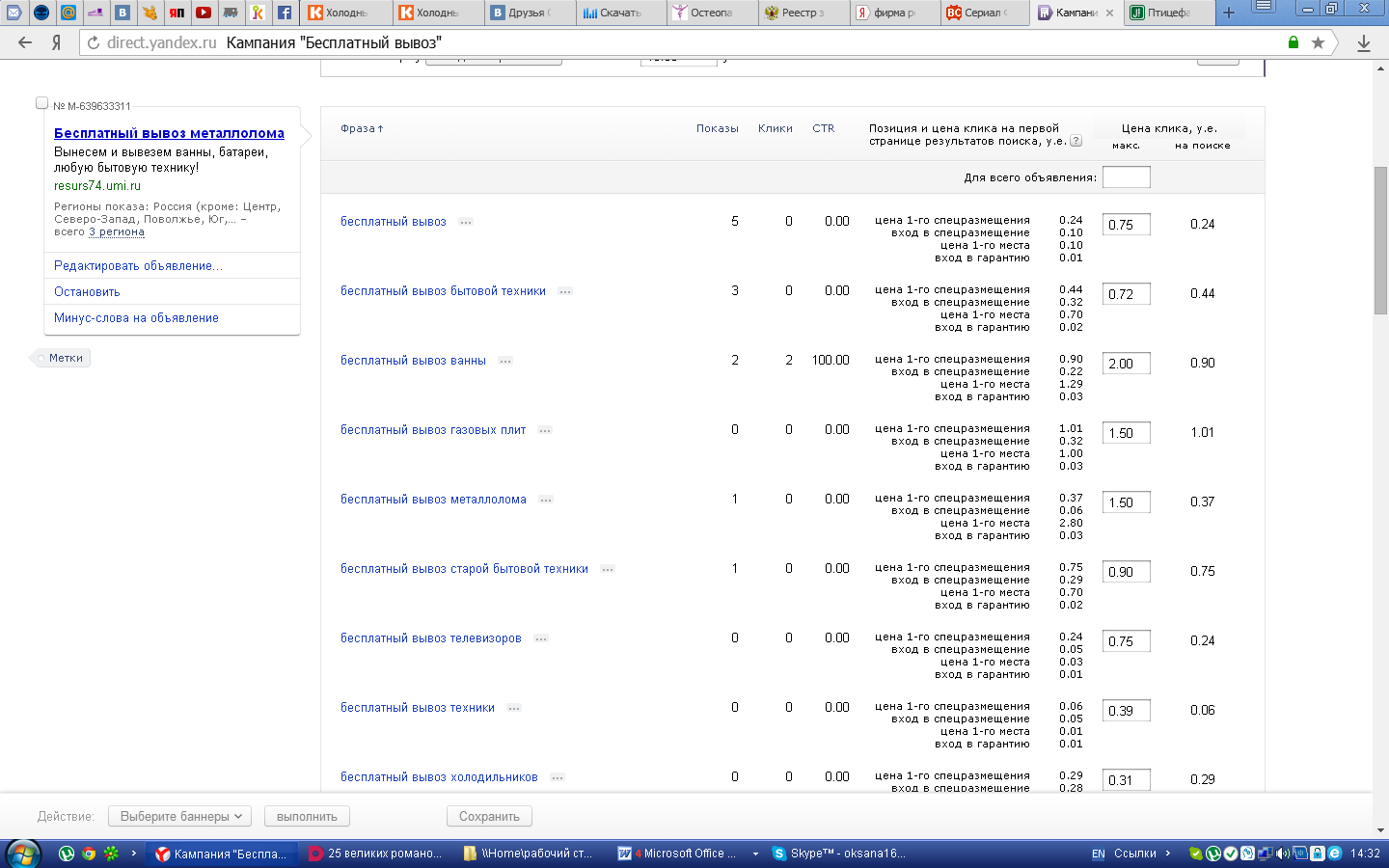Click the reload page icon
The width and height of the screenshot is (1389, 868).
(x=94, y=42)
